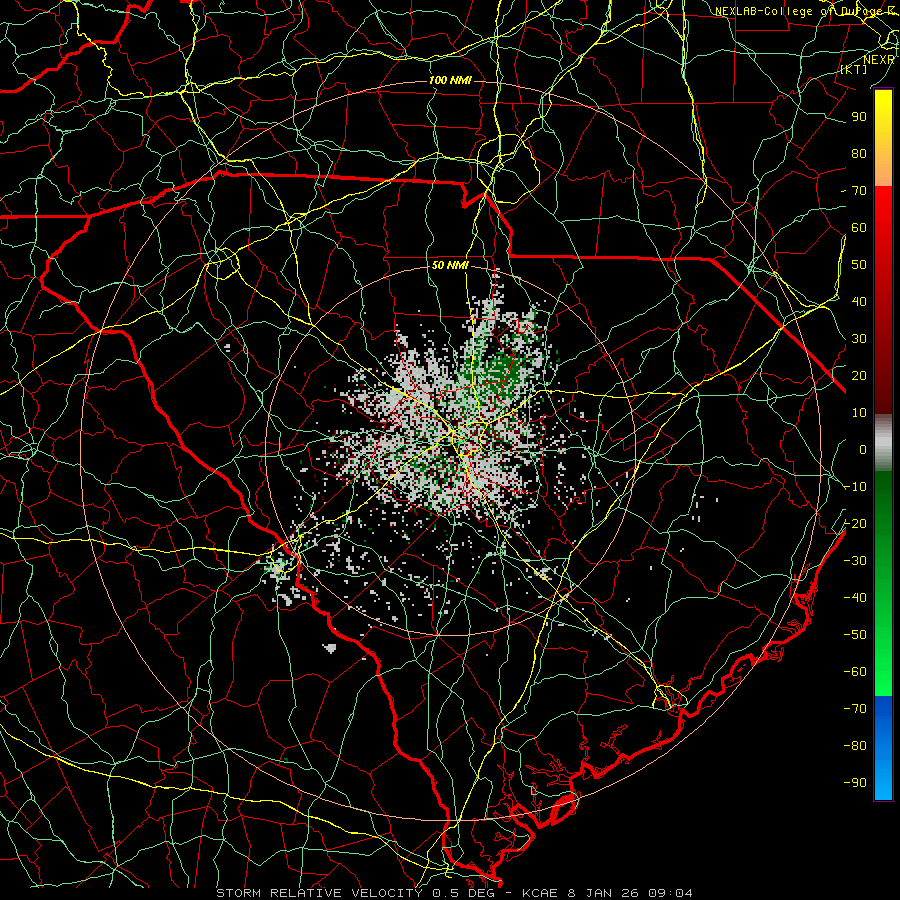Click the 40 value on the velocity scale
900x900 pixels.
tap(859, 302)
